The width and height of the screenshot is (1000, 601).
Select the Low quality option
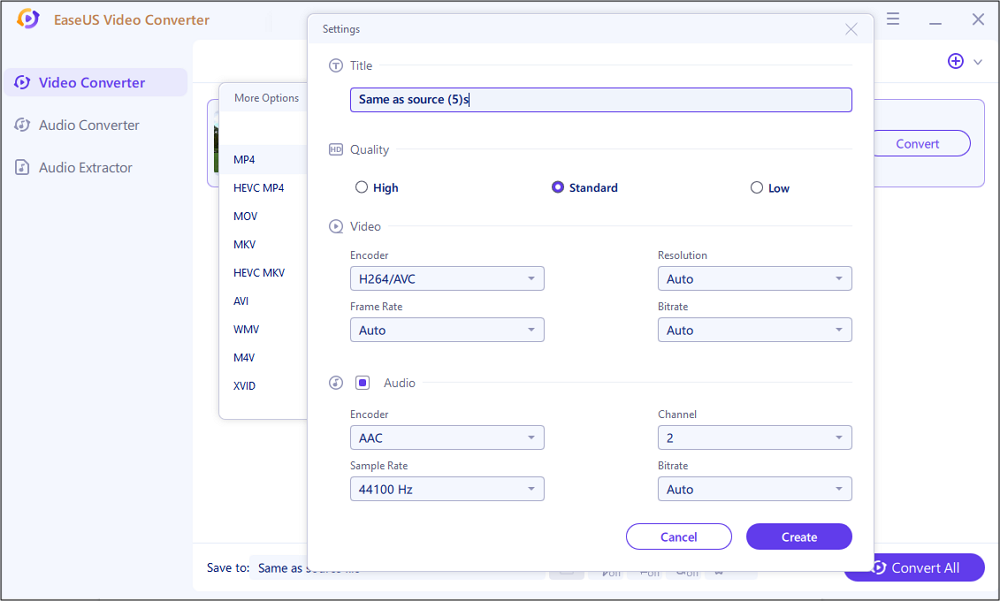tap(756, 187)
